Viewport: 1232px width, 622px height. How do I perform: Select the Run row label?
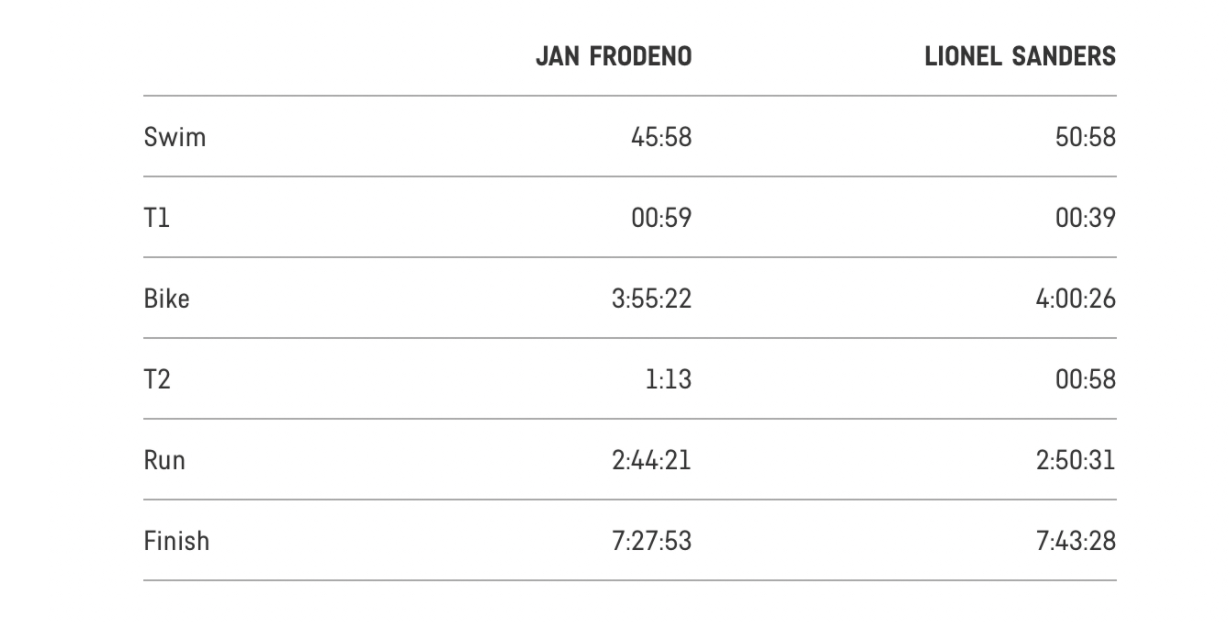pyautogui.click(x=165, y=461)
